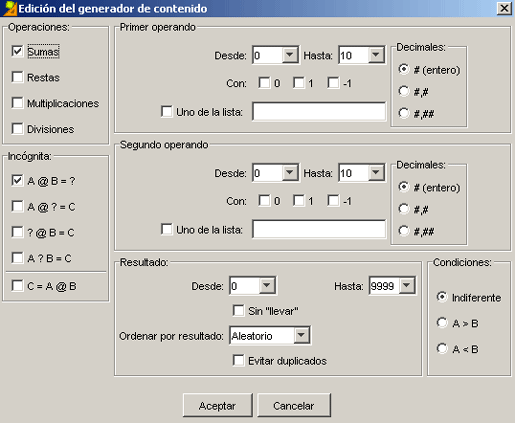
Task: Check Con 1 for Primer operando
Action: (x=299, y=83)
